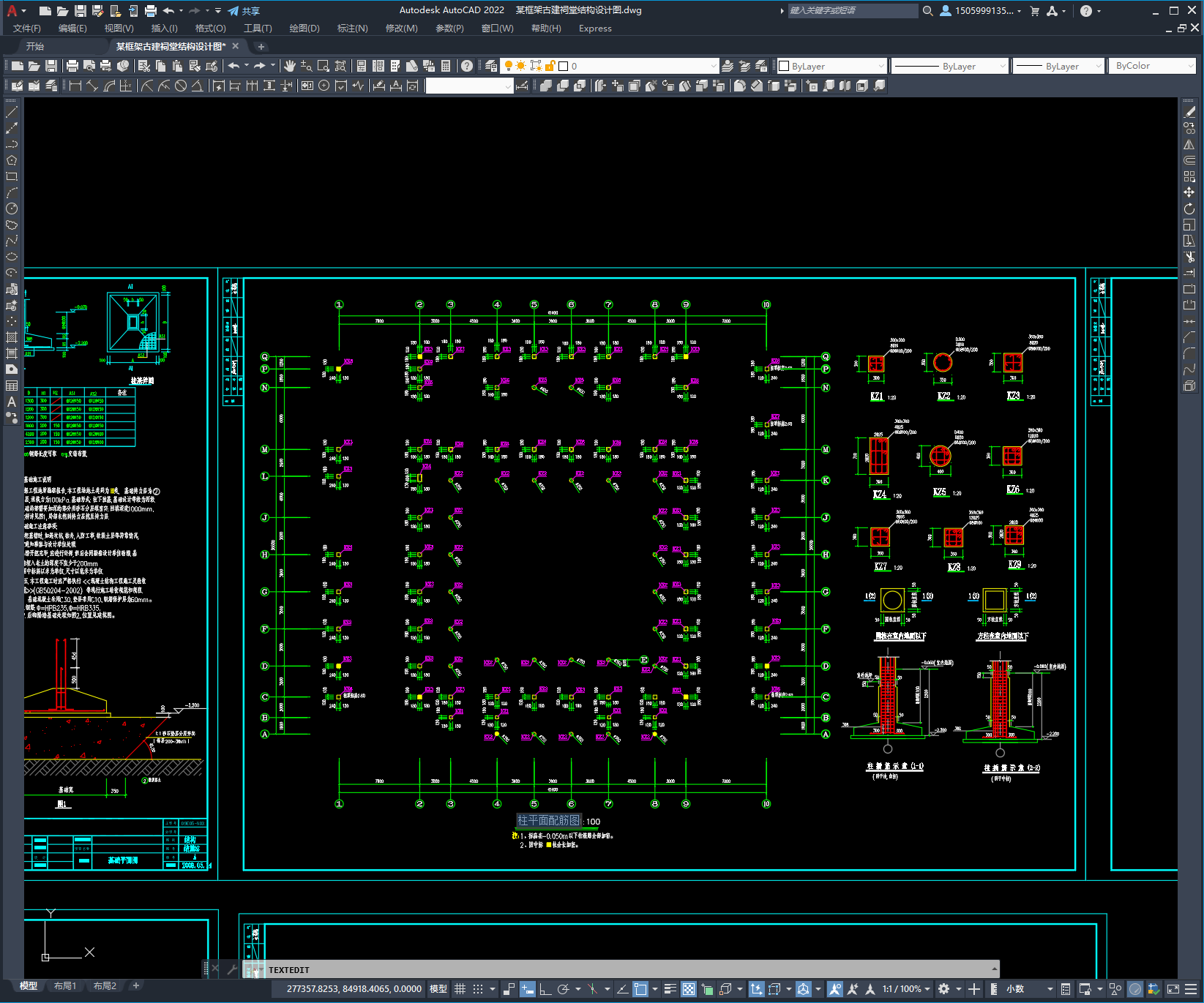Toggle drawing grid display
This screenshot has width=1204, height=1003.
tap(460, 989)
